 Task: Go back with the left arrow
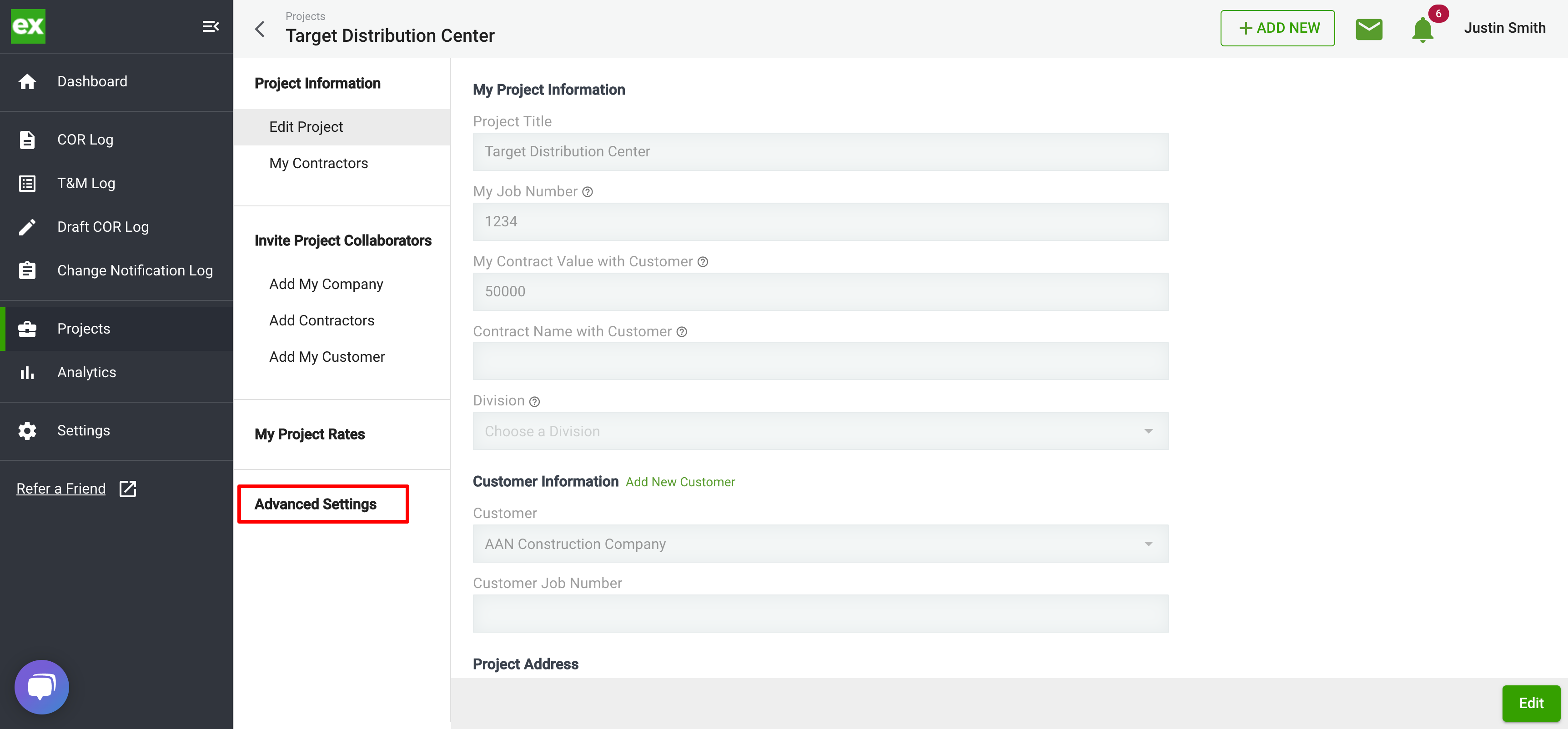[260, 29]
